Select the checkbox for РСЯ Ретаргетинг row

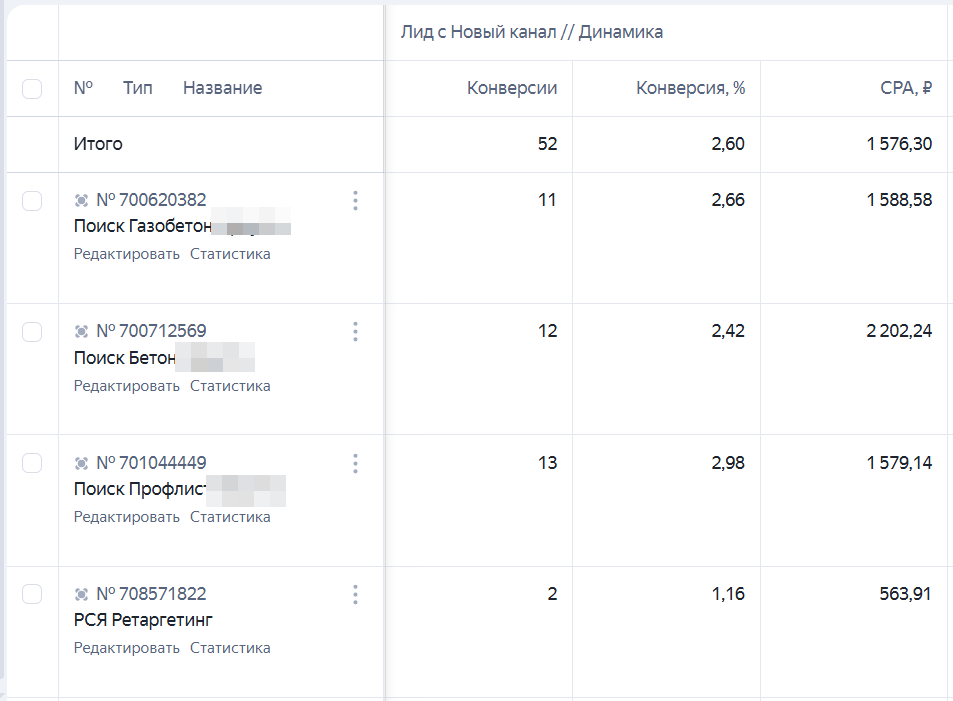[32, 594]
